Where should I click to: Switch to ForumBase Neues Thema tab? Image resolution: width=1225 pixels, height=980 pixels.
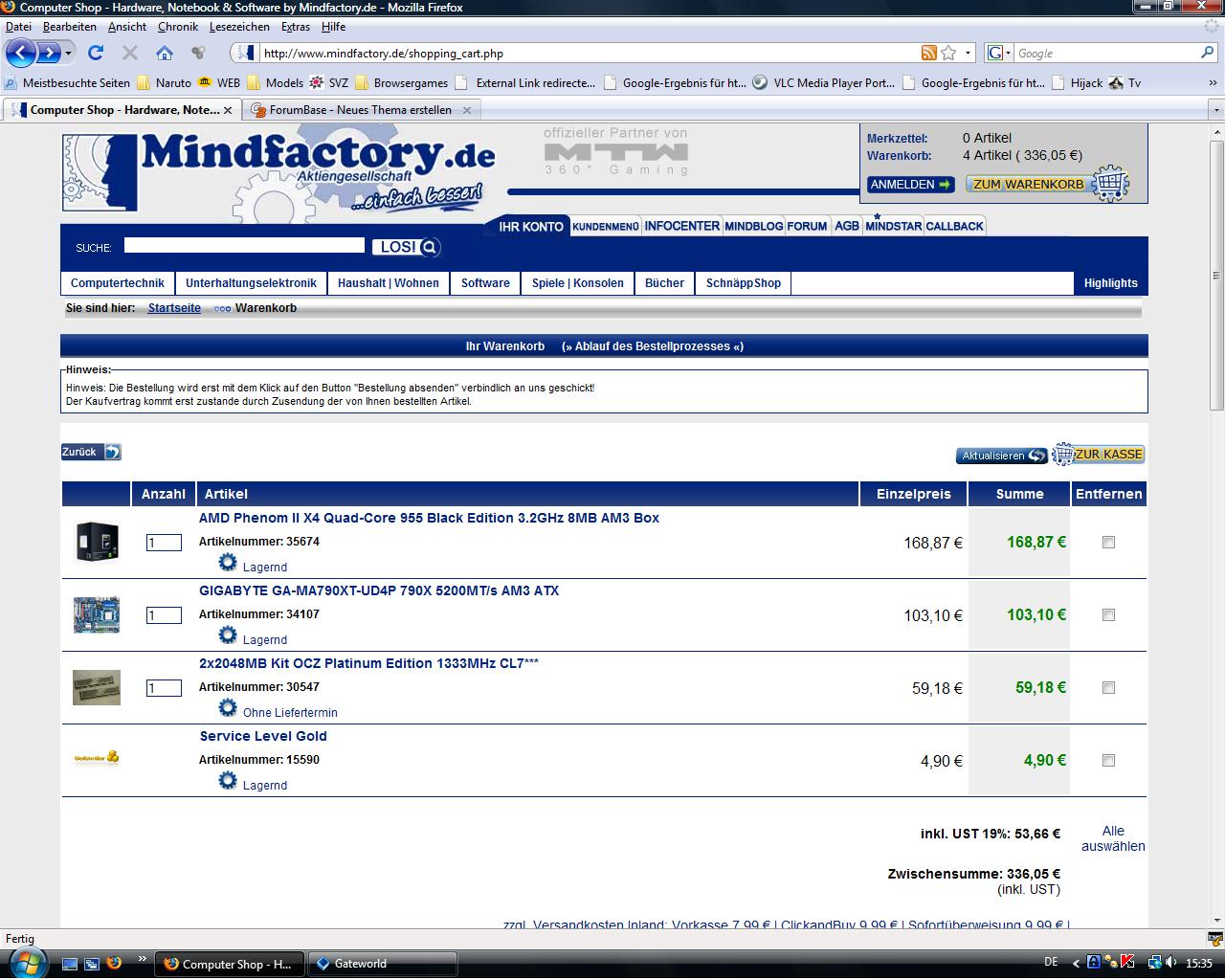pos(361,110)
